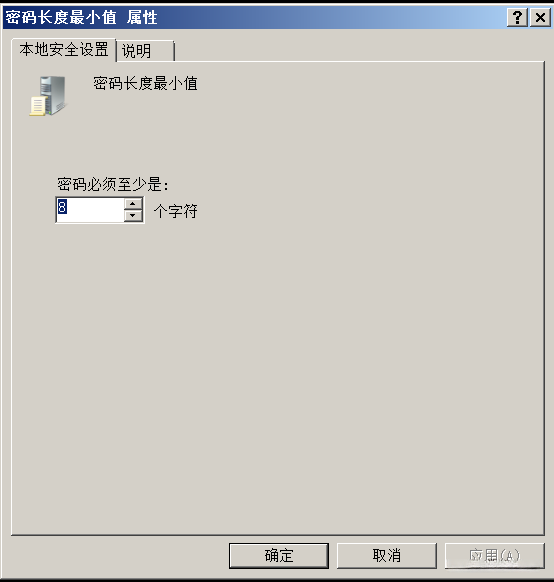Decrease minimum password length with down arrow
554x582 pixels.
133,216
